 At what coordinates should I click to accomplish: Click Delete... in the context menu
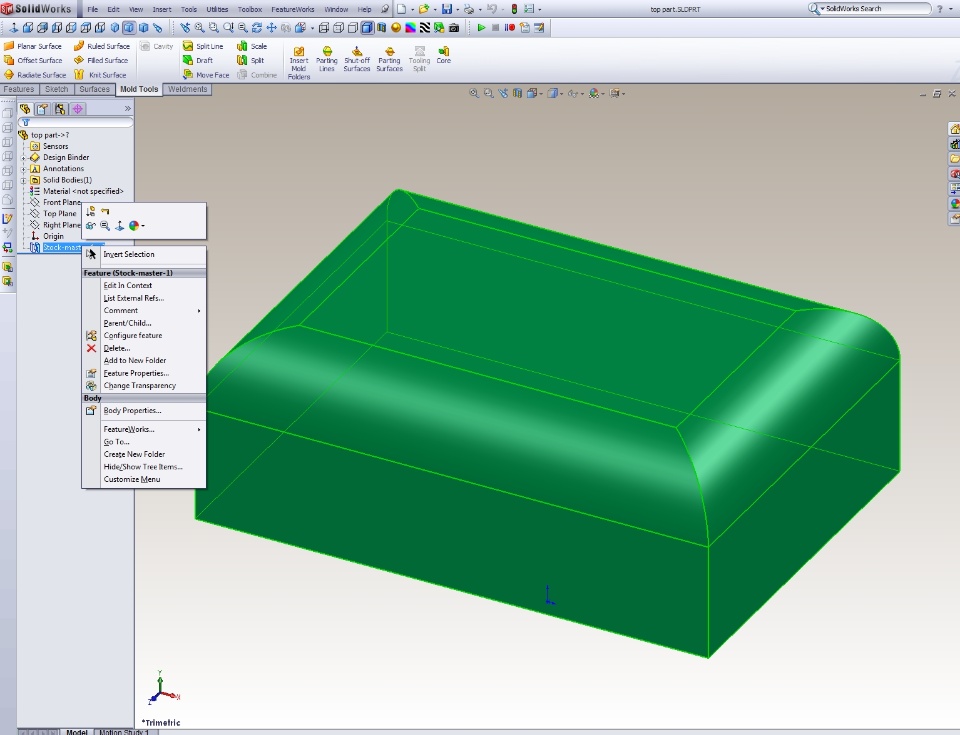tap(116, 349)
